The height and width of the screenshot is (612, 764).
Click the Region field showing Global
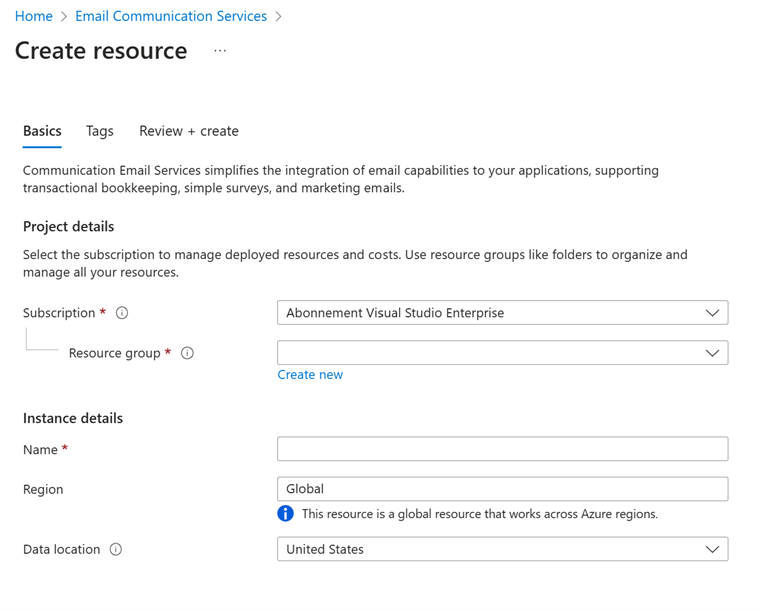[503, 489]
